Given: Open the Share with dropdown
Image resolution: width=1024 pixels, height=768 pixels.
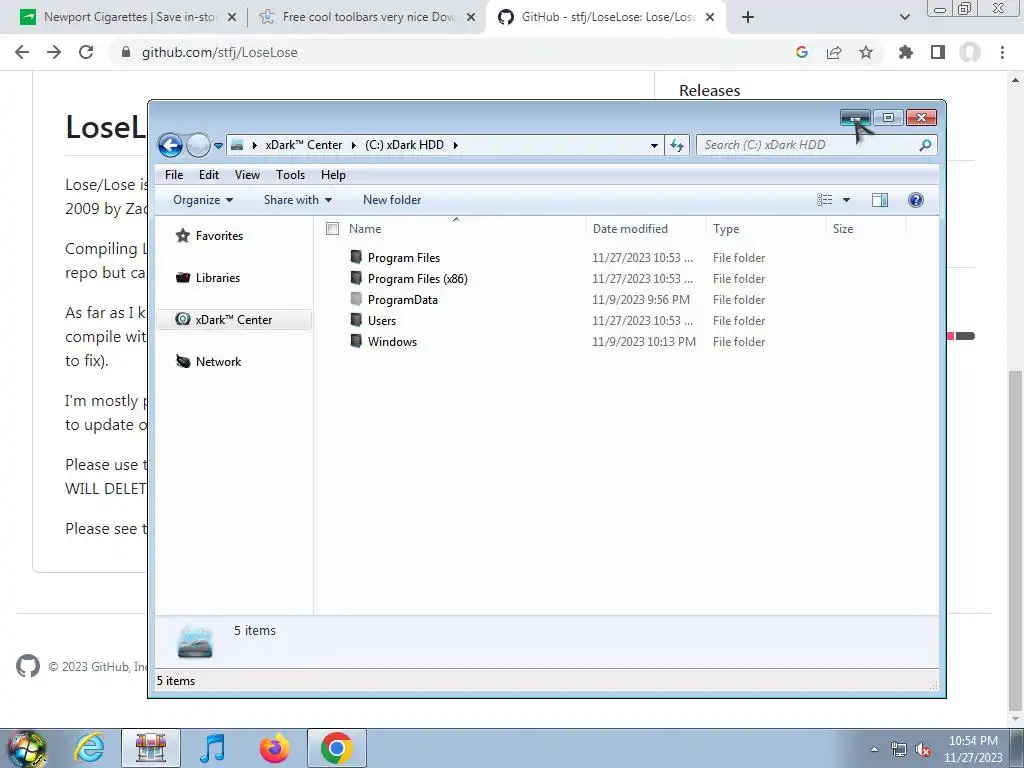Looking at the screenshot, I should pyautogui.click(x=298, y=200).
